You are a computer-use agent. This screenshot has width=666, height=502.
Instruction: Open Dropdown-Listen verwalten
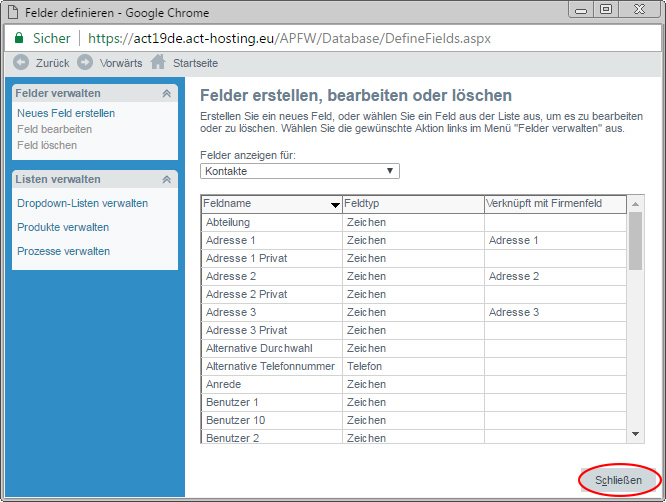click(x=82, y=203)
